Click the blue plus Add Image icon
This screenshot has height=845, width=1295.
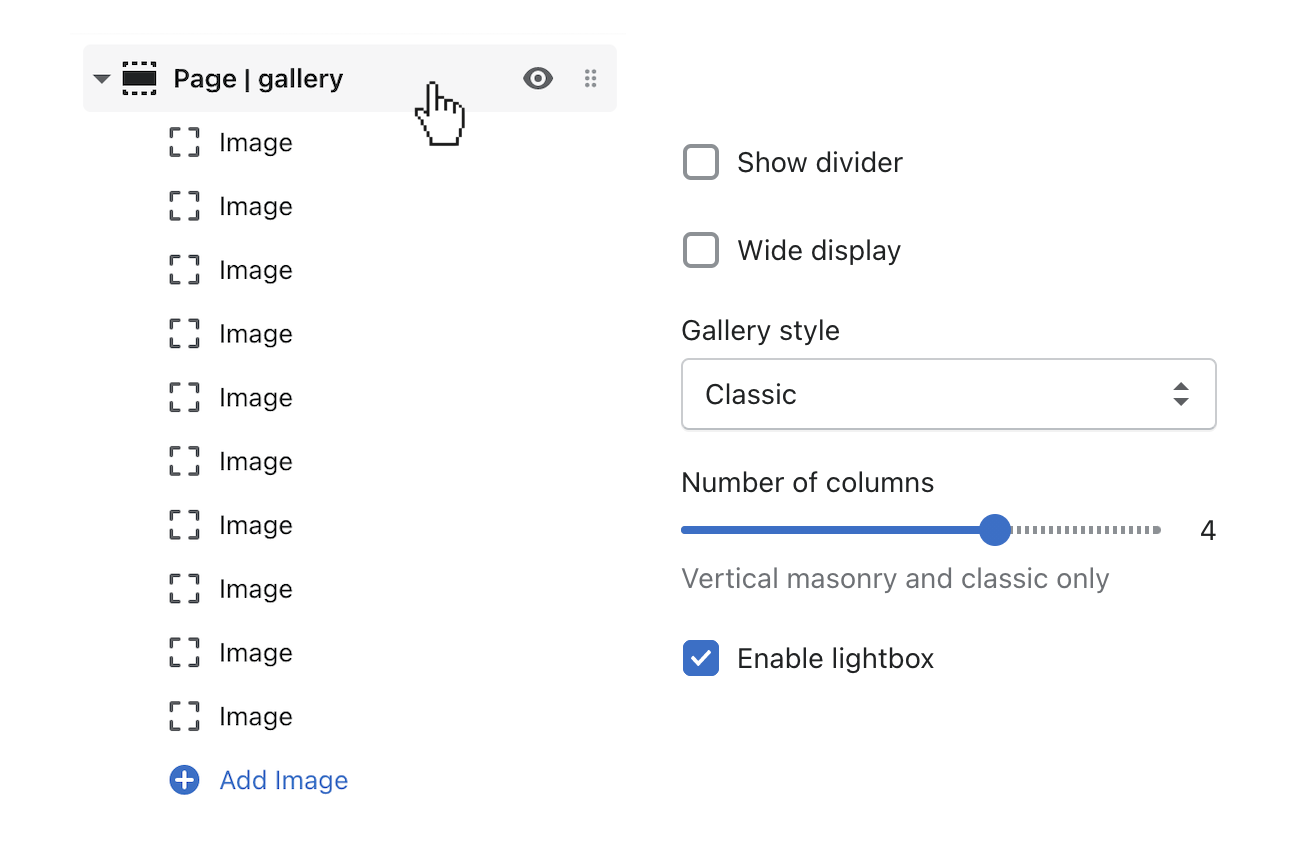[185, 780]
